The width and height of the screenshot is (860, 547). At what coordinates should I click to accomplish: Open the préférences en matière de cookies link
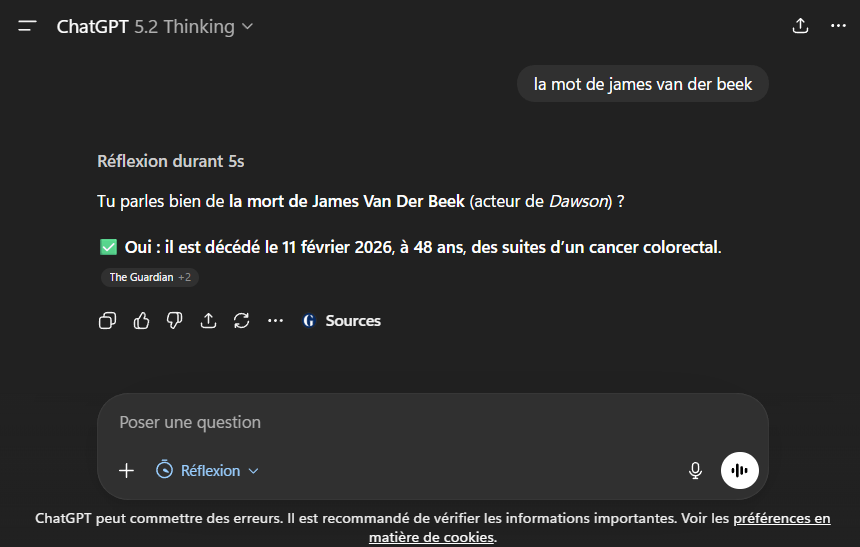pyautogui.click(x=599, y=527)
